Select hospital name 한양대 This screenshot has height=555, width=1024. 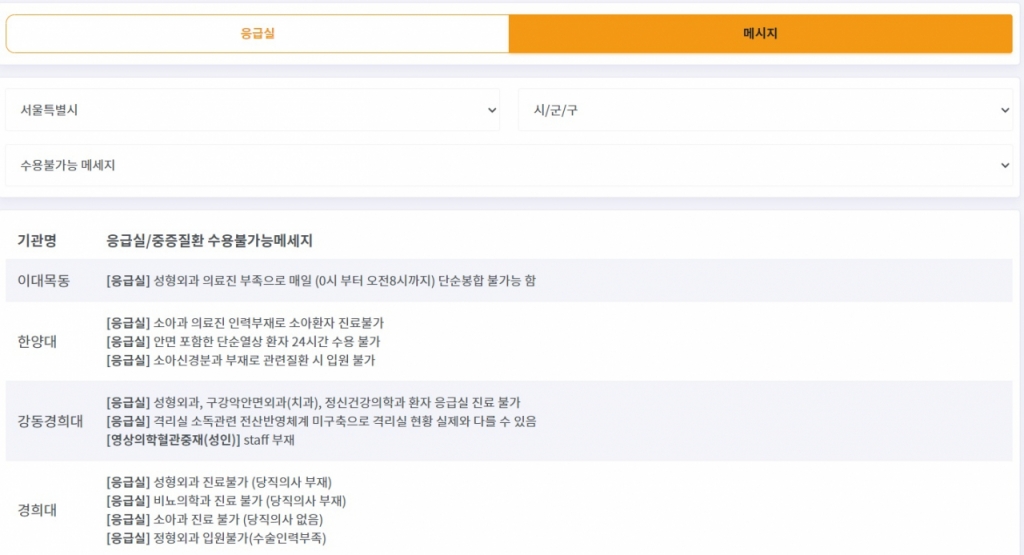pyautogui.click(x=37, y=341)
